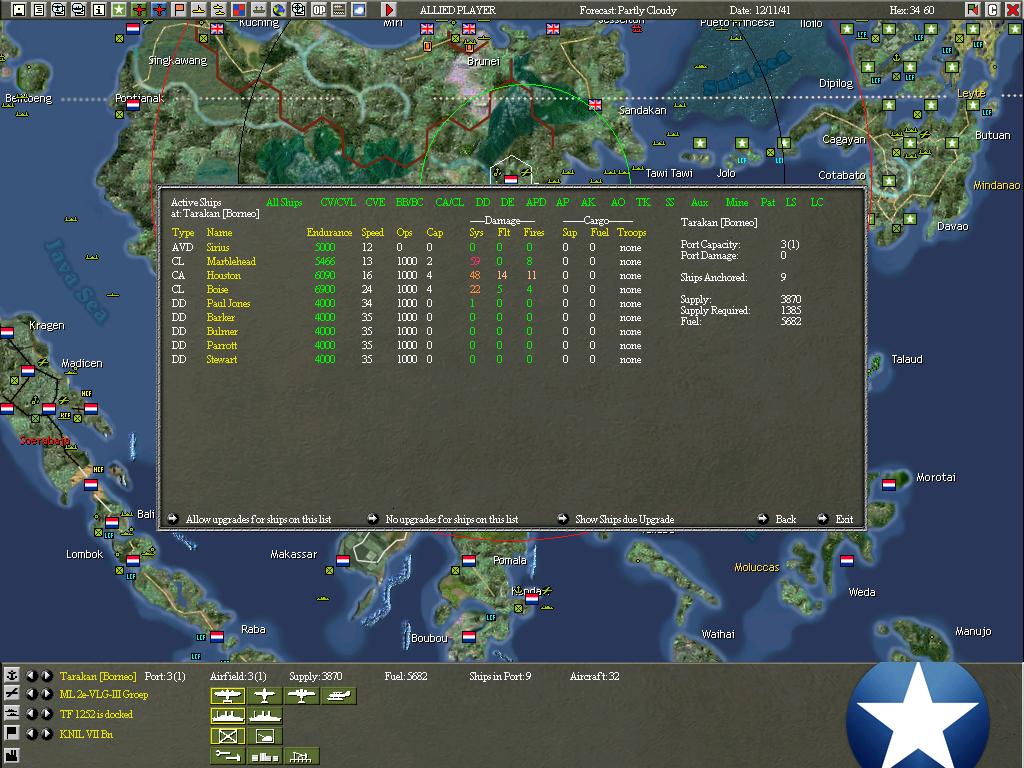Open the orange flag toolbar icon
Image resolution: width=1024 pixels, height=768 pixels.
pyautogui.click(x=179, y=9)
